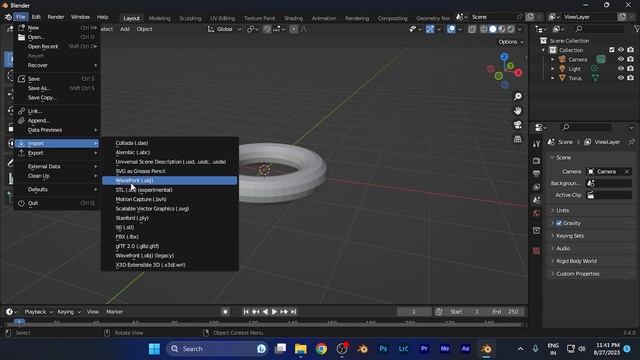Screen dimensions: 640x360
Task: Open File Explorer from the taskbar
Action: (x=301, y=349)
